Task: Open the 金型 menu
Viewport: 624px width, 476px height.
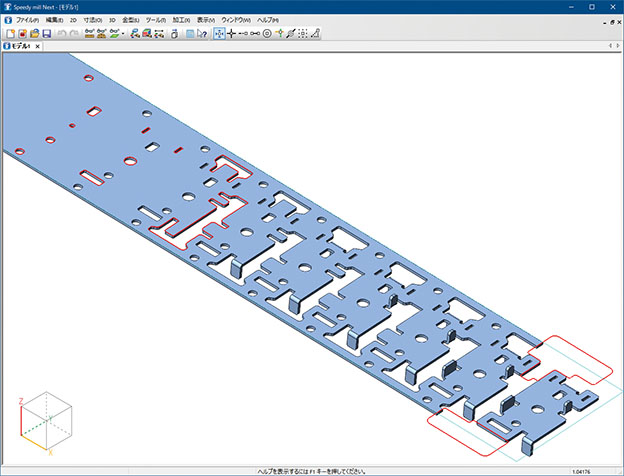Action: tap(130, 20)
